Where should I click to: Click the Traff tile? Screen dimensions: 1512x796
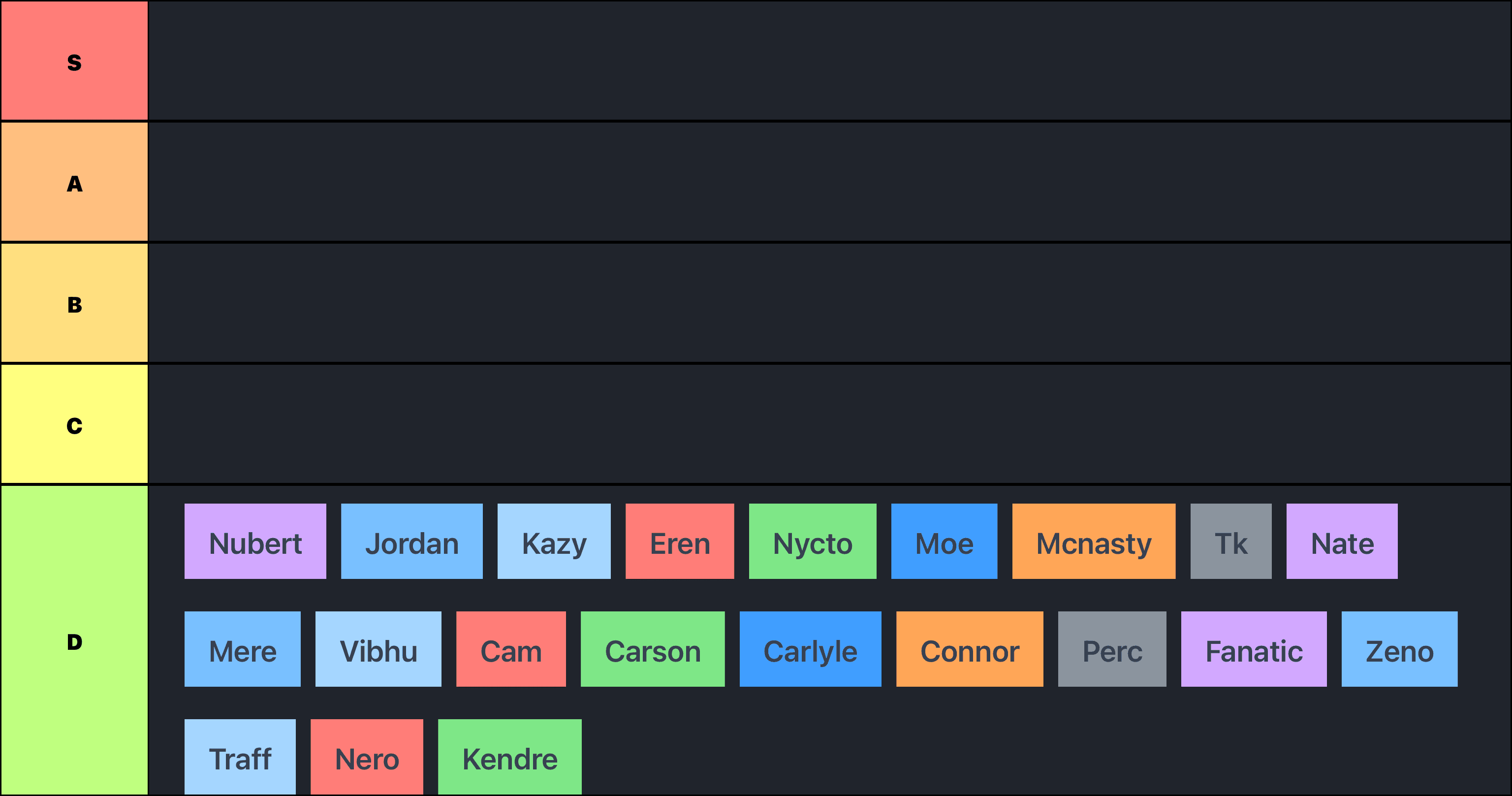[x=240, y=757]
